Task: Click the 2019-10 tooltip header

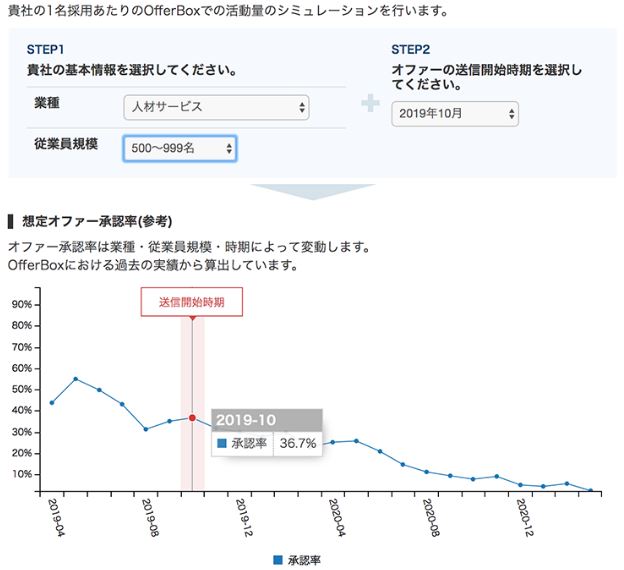Action: pos(267,420)
